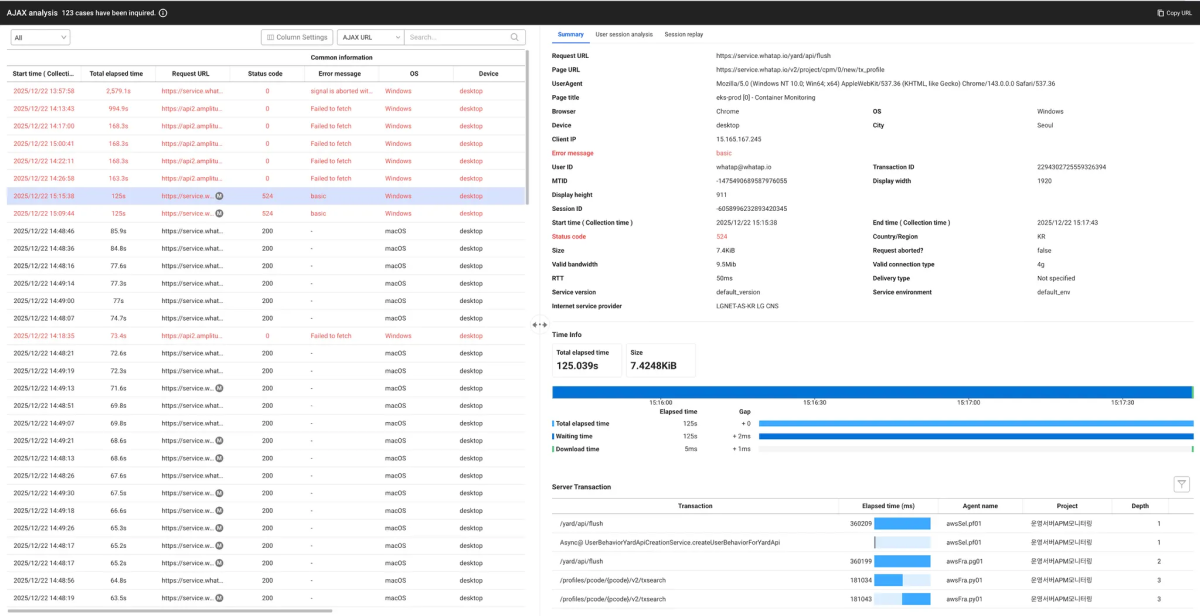Viewport: 1200px width, 616px height.
Task: Open Column Settings
Action: (x=297, y=37)
